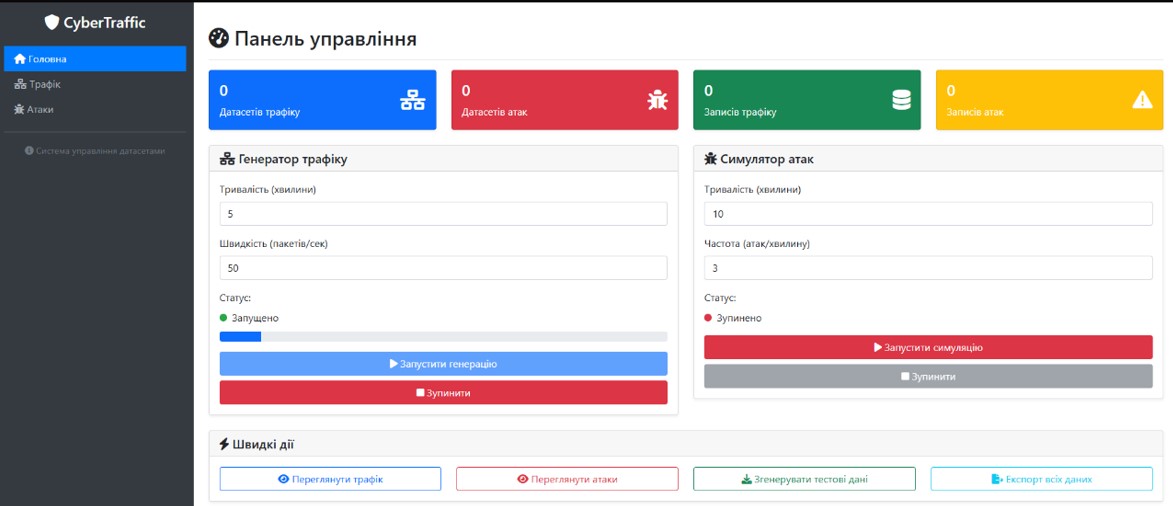Click the lightning icon in Швидкі дії header
The width and height of the screenshot is (1173, 506).
pyautogui.click(x=224, y=444)
